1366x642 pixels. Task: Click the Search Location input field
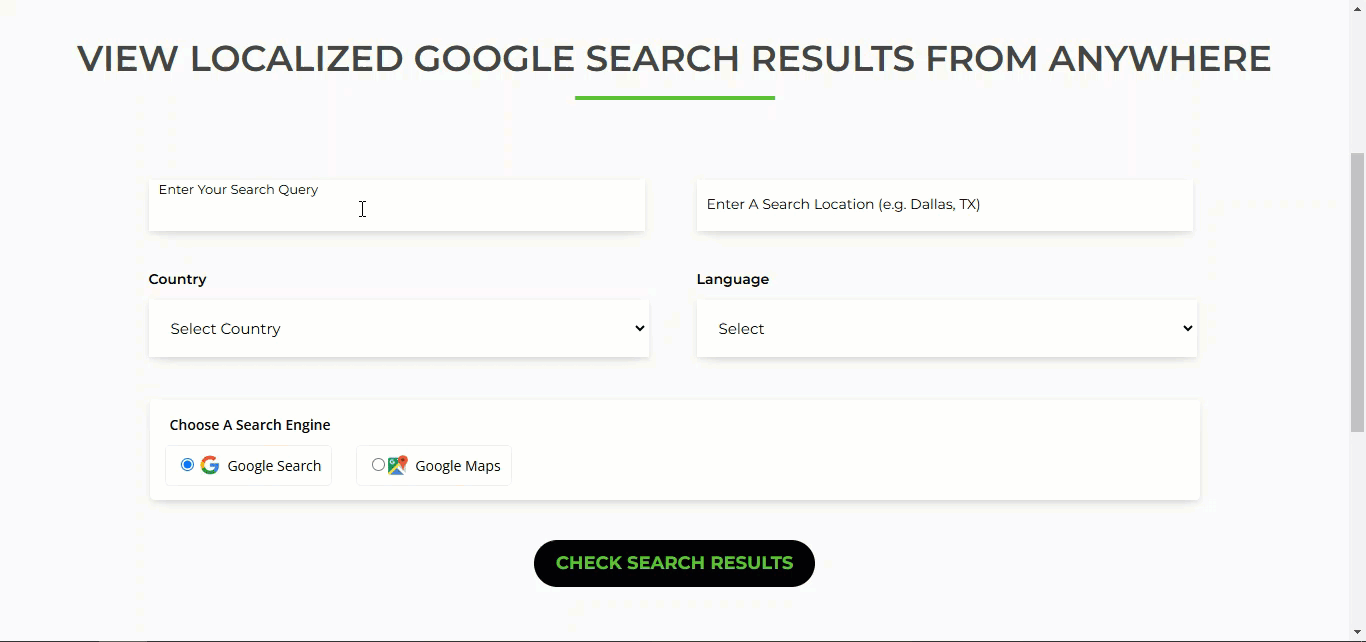(x=944, y=205)
